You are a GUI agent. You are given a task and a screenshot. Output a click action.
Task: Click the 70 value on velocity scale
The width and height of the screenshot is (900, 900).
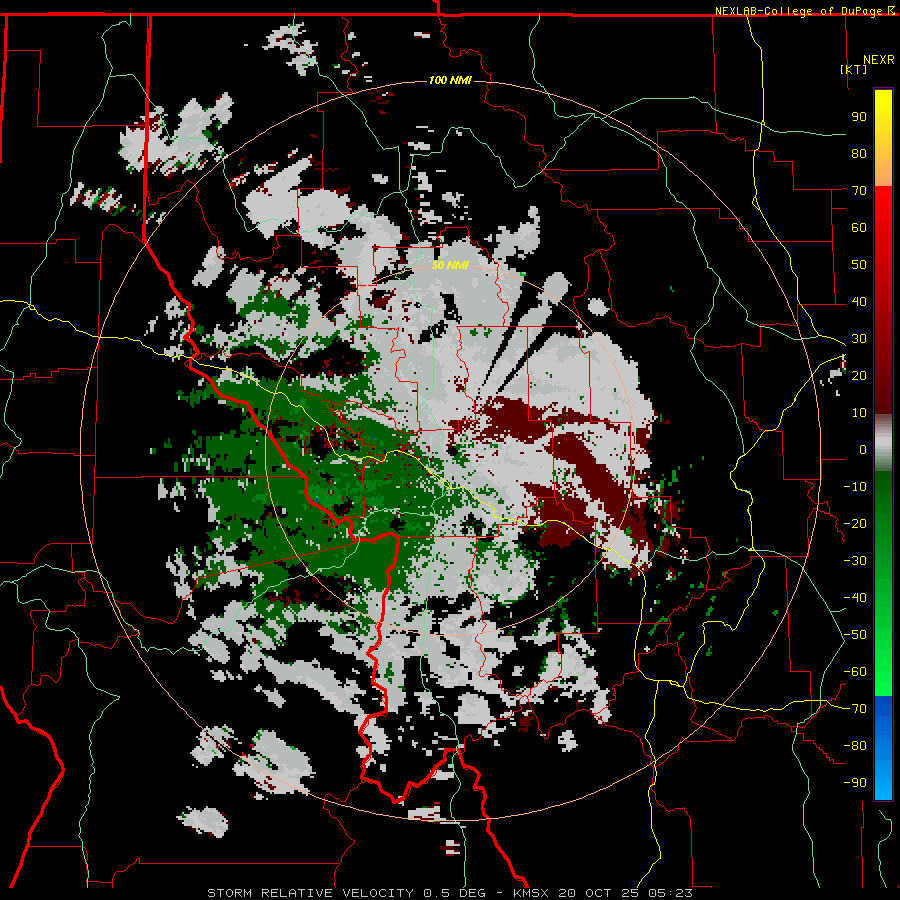(x=859, y=191)
